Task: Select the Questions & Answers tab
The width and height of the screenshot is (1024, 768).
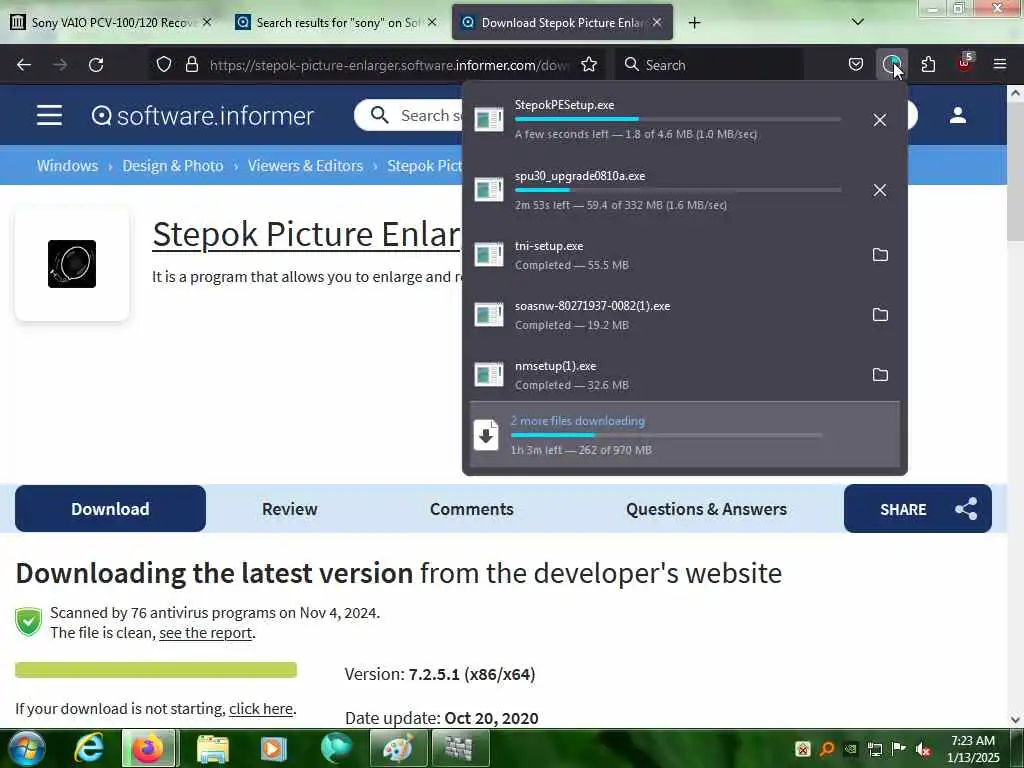Action: click(706, 509)
